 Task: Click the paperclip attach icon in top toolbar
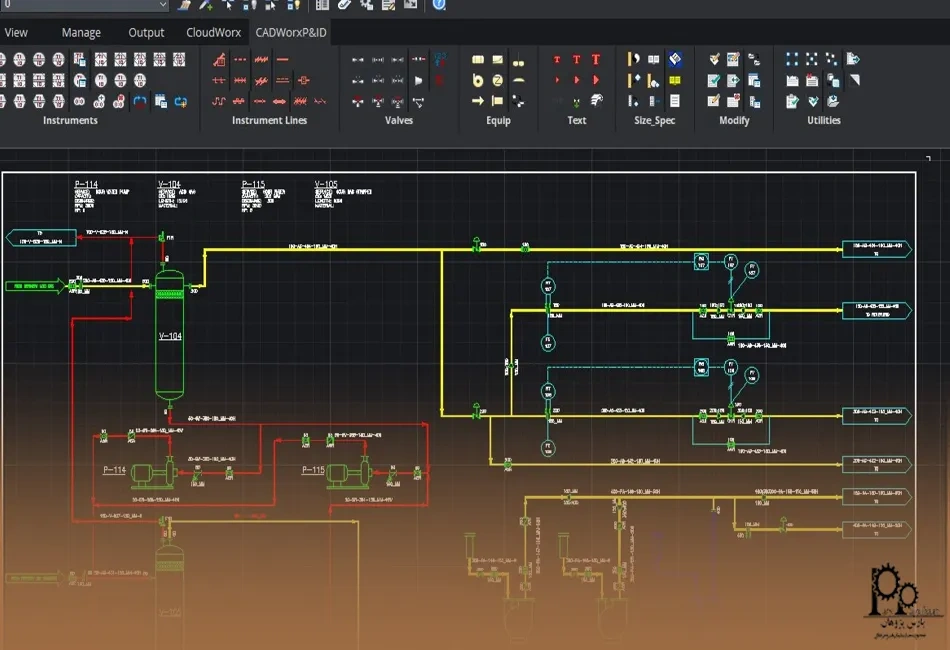tap(344, 5)
